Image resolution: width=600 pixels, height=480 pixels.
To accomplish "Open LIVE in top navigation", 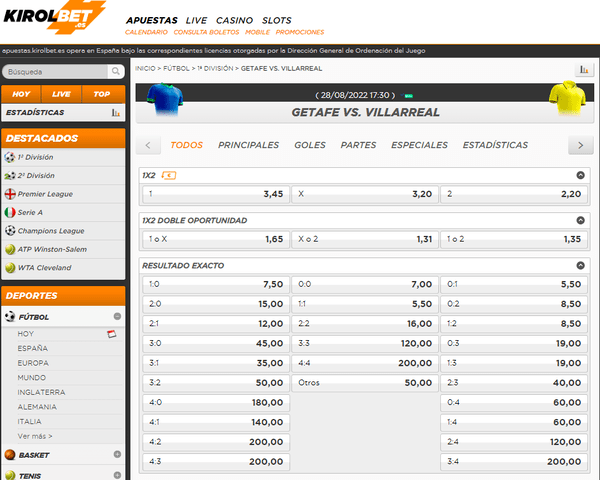I will (x=196, y=20).
